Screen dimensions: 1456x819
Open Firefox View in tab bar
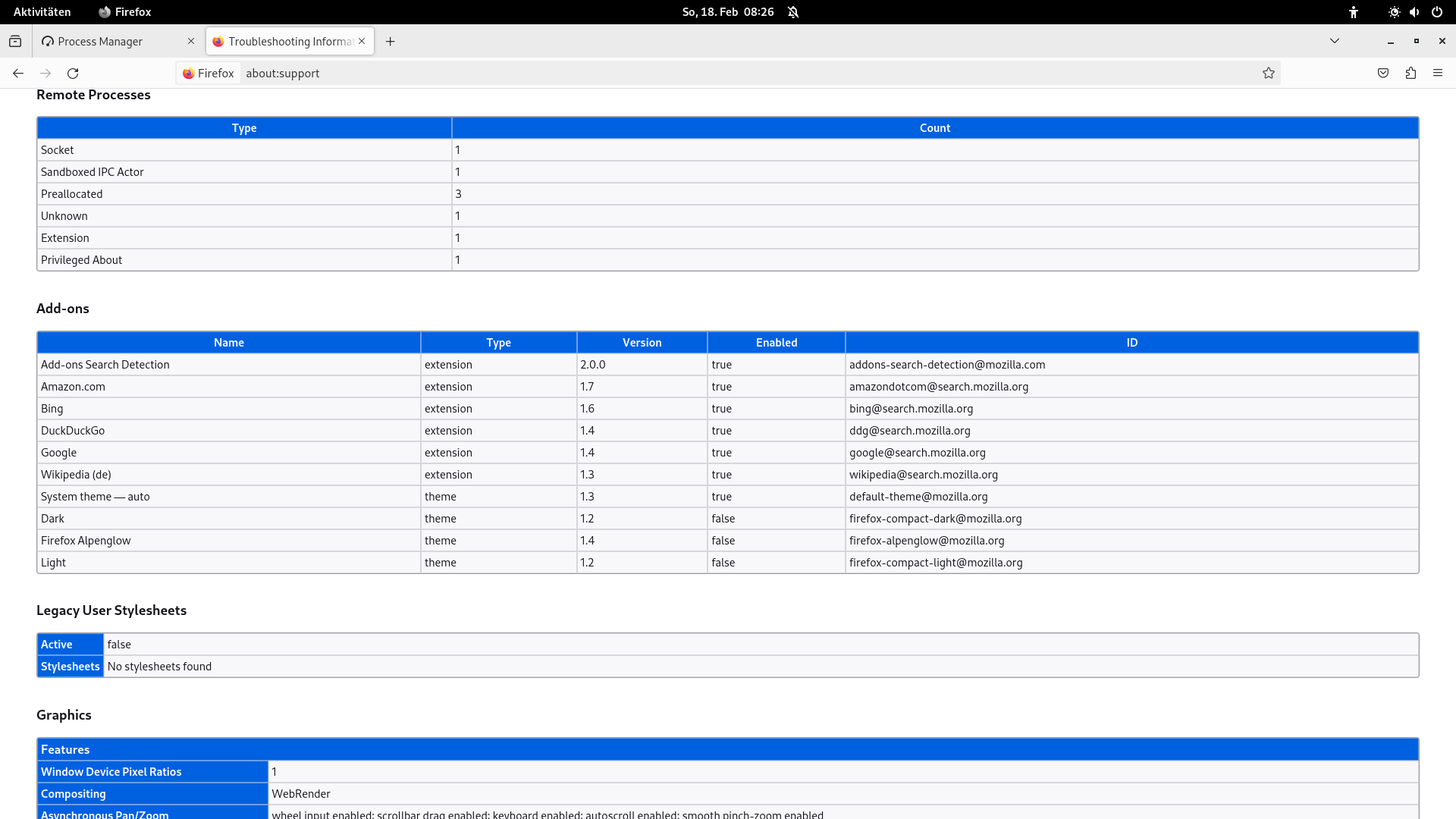[15, 41]
